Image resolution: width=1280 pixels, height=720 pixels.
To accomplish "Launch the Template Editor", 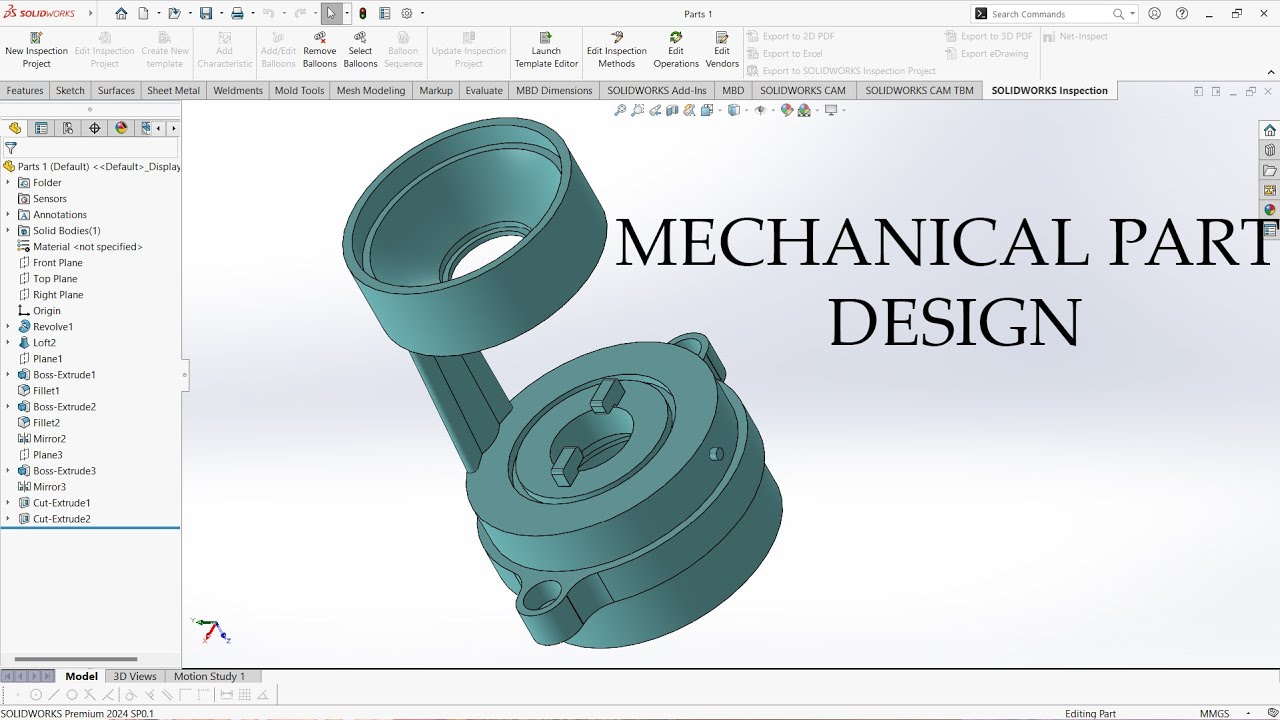I will click(546, 51).
